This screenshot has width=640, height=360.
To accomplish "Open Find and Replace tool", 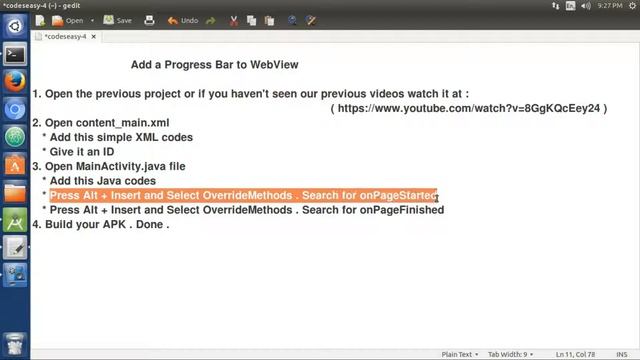I will click(311, 20).
